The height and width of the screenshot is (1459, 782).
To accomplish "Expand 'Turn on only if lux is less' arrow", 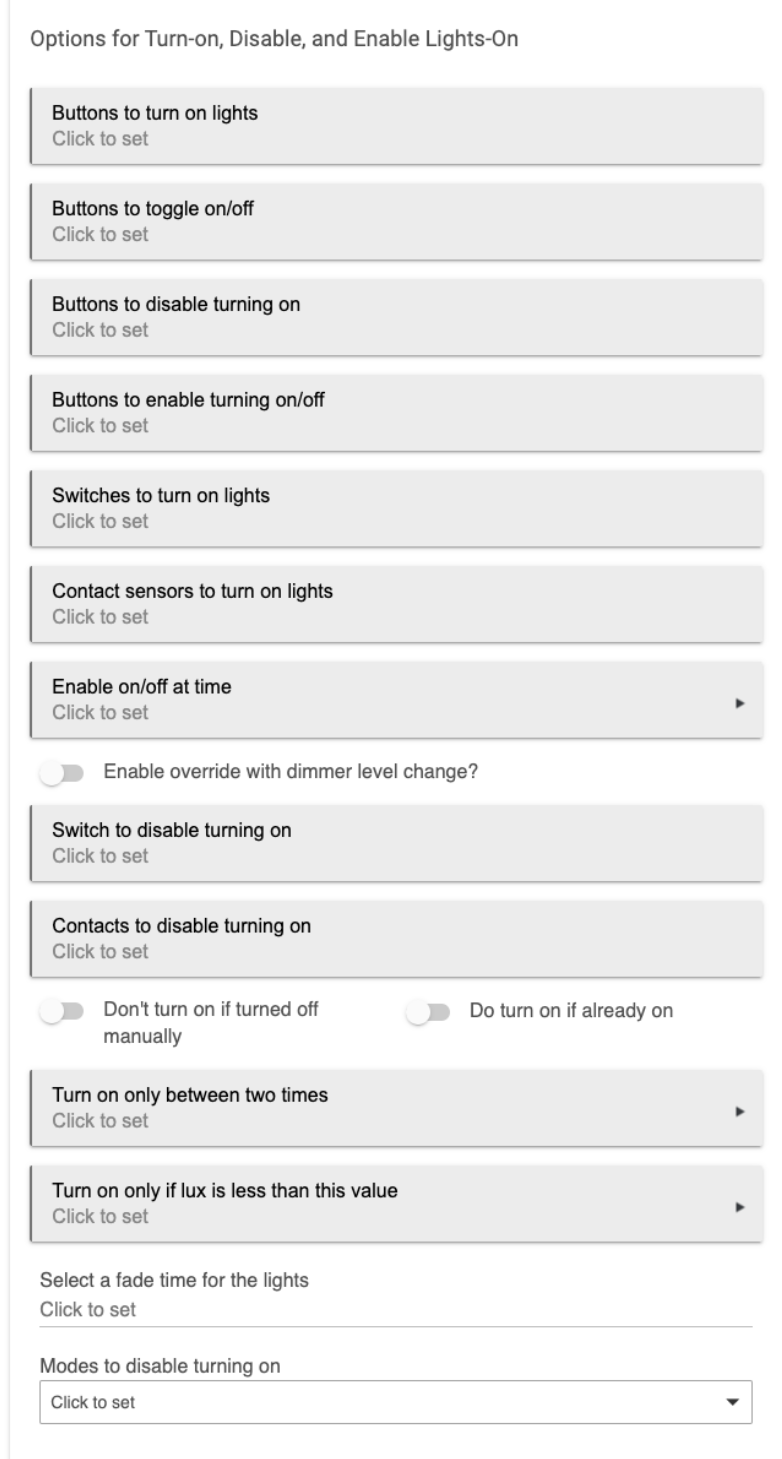I will 741,1207.
